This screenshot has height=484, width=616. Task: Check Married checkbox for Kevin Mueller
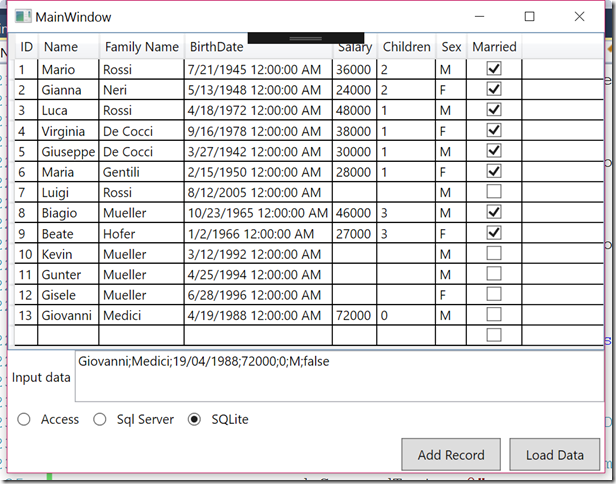pyautogui.click(x=493, y=254)
